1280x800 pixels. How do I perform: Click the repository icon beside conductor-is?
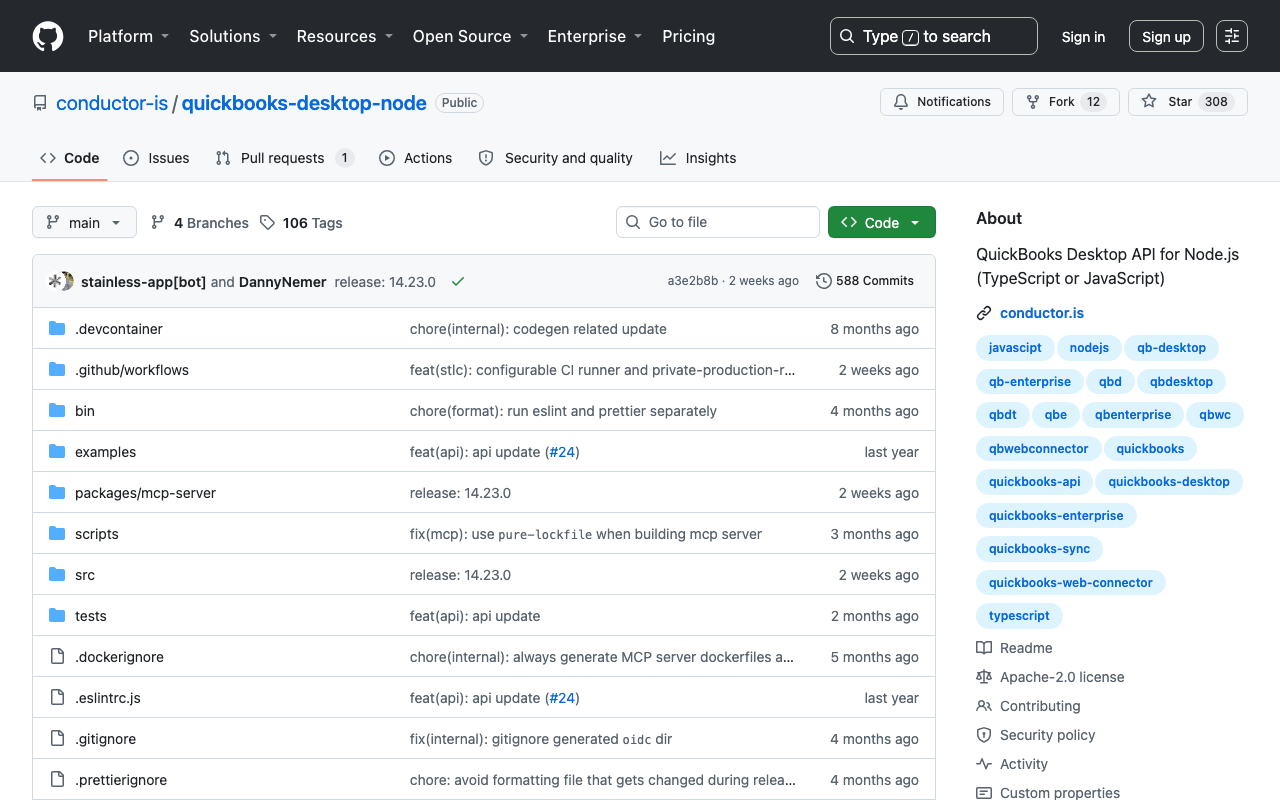click(40, 103)
